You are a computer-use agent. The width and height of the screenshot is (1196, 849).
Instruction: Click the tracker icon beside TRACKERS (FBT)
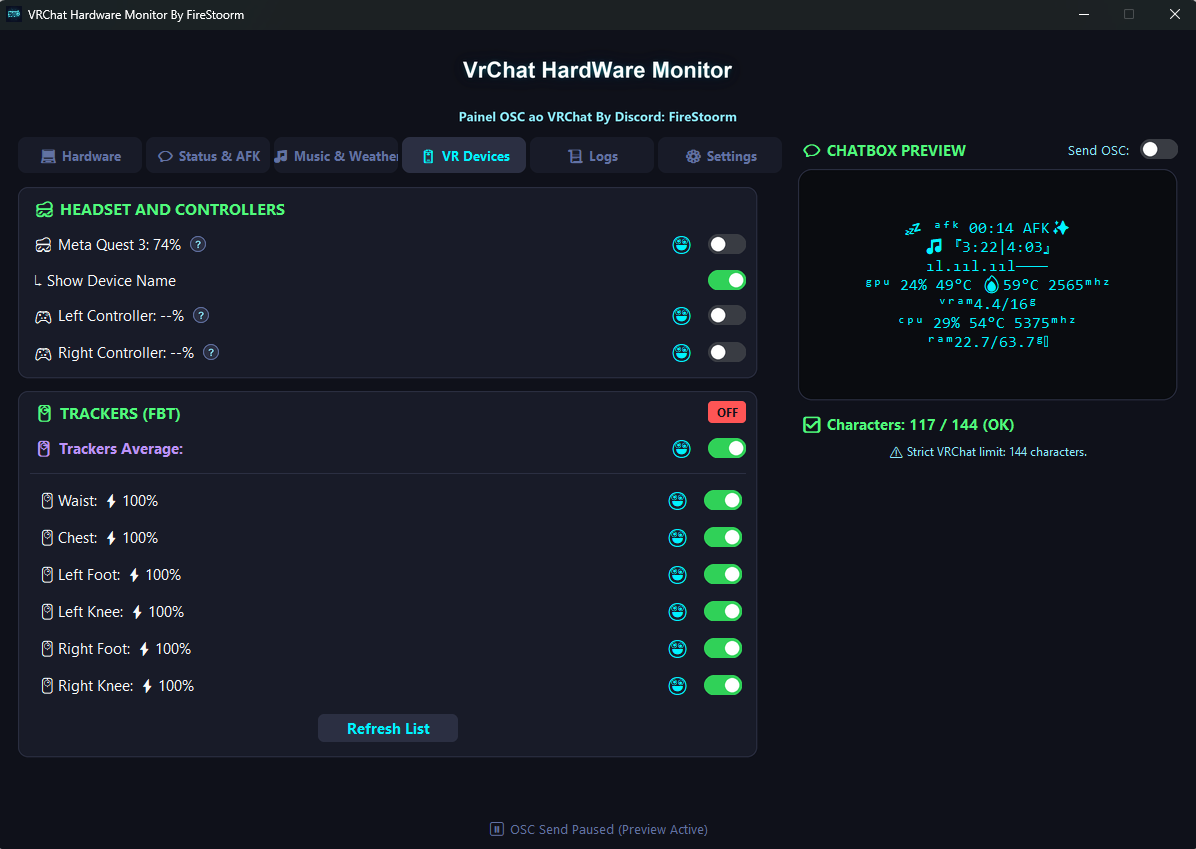click(44, 413)
